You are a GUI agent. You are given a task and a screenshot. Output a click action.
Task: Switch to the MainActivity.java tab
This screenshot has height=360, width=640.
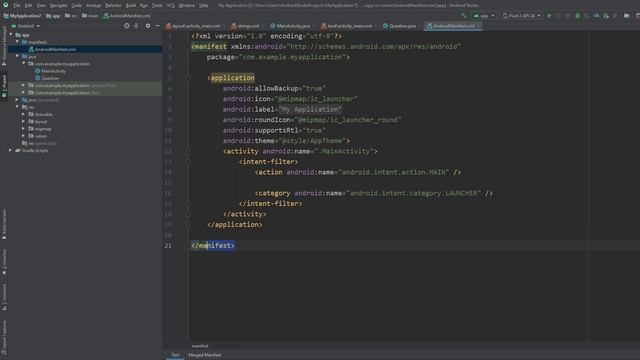[290, 26]
